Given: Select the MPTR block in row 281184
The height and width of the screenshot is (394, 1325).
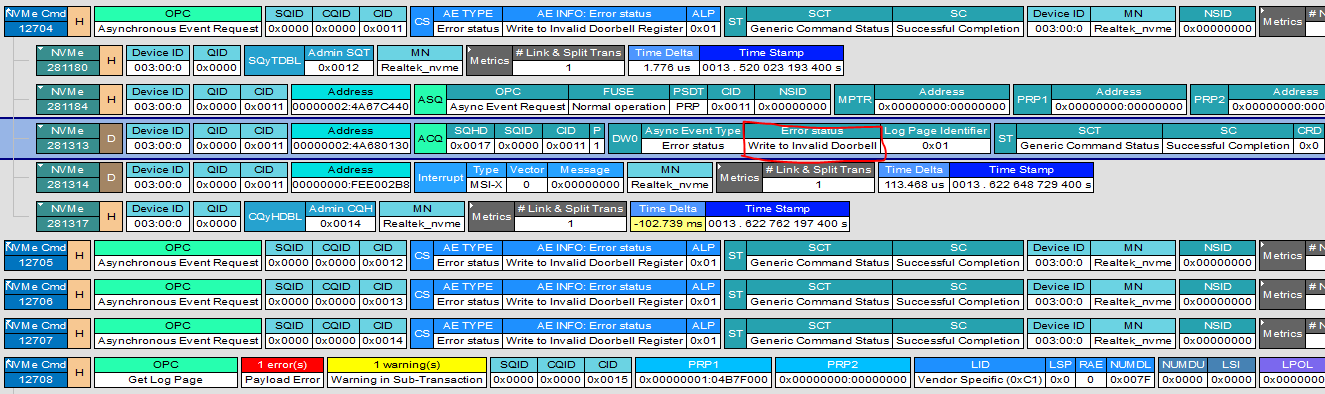Looking at the screenshot, I should 853,100.
